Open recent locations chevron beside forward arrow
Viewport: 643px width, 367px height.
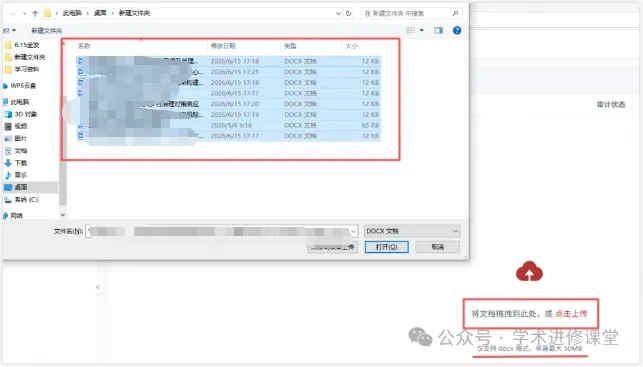click(x=25, y=14)
